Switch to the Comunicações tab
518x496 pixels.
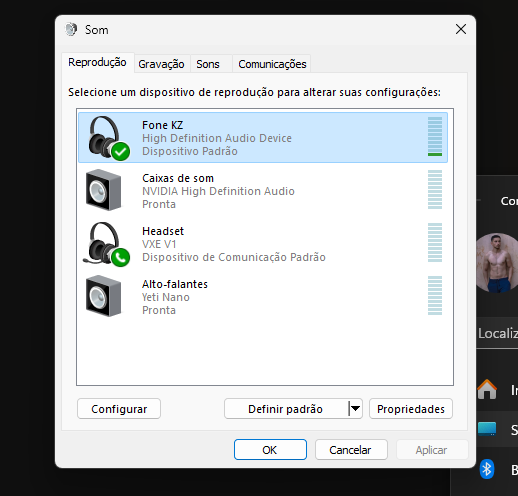pos(272,64)
